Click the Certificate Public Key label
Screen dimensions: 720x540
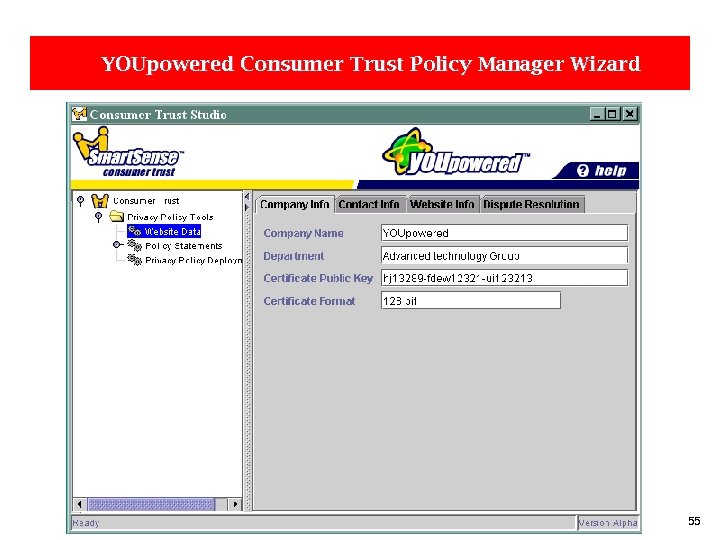[x=318, y=278]
